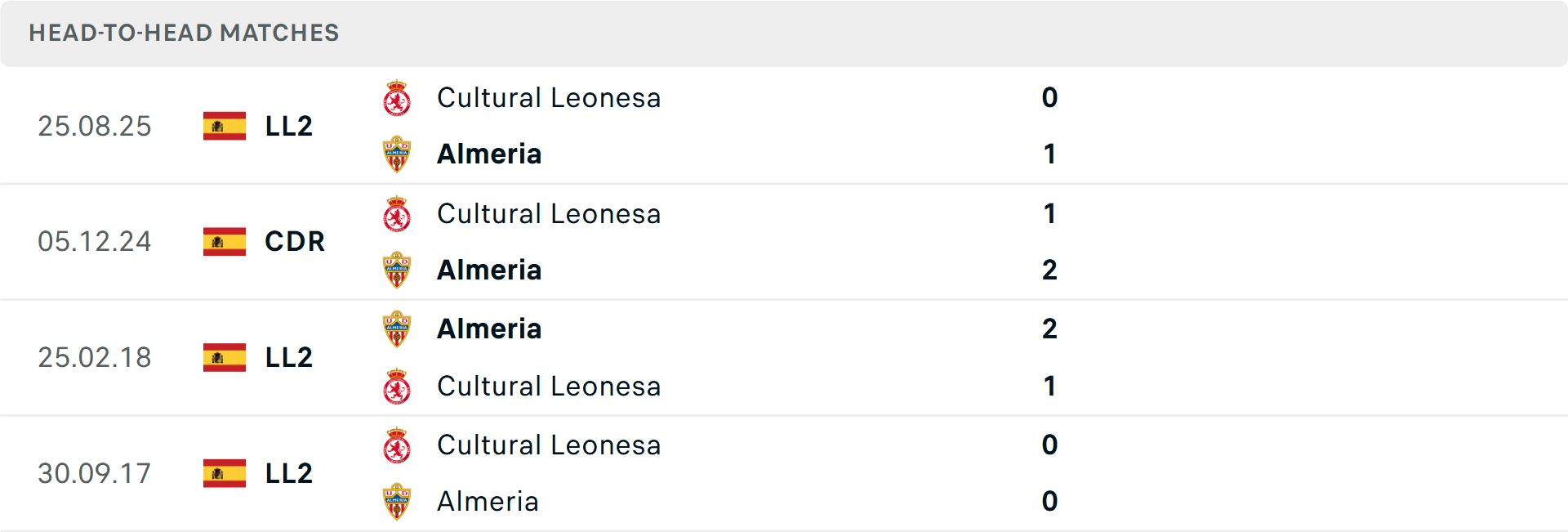Click the Cultural Leonesa team name dated 05.12.24
The height and width of the screenshot is (532, 1568).
pyautogui.click(x=549, y=214)
